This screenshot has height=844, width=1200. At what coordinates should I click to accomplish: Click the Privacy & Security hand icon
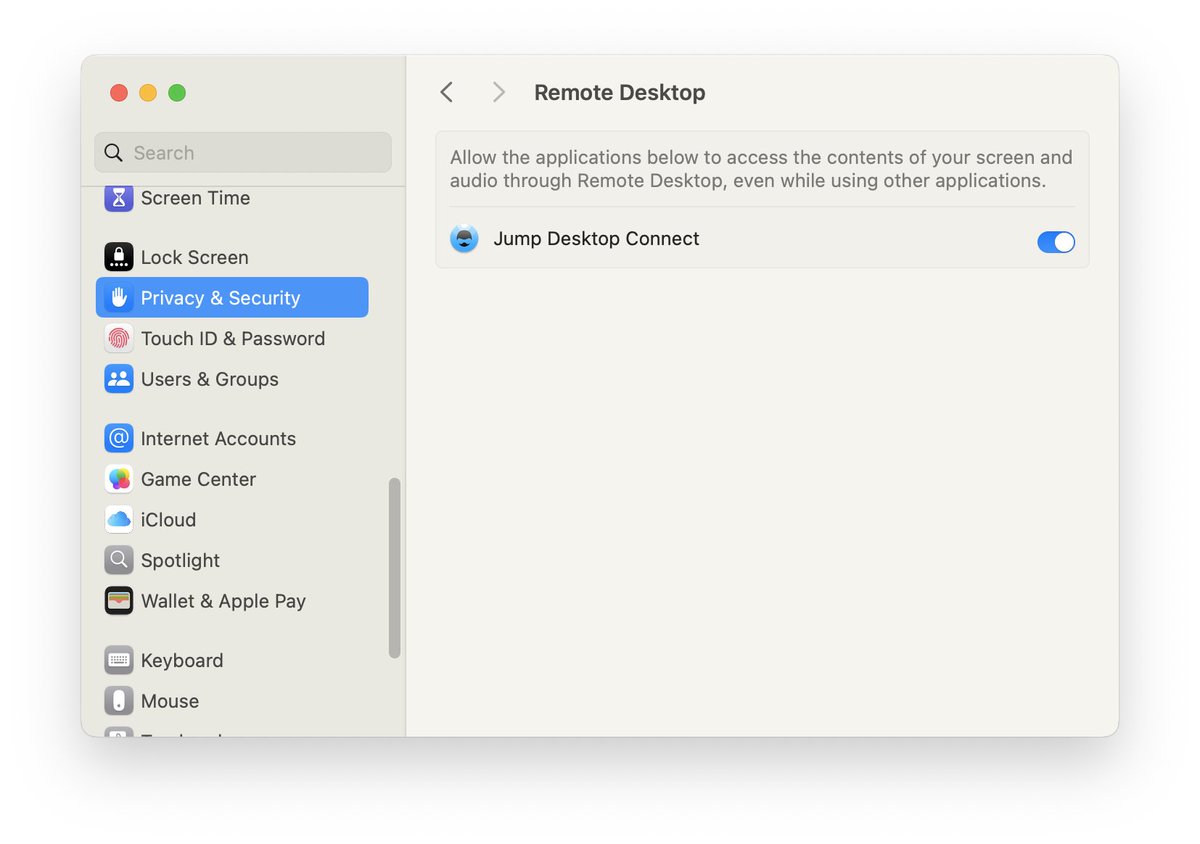(x=118, y=297)
